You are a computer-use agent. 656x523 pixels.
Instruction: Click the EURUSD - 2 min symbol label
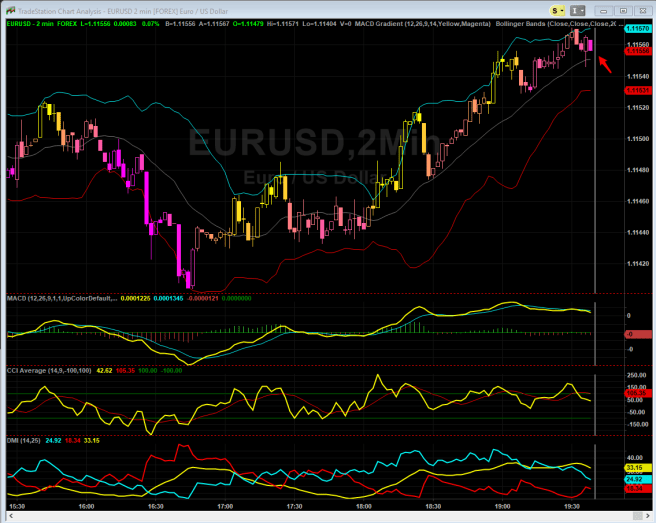pos(32,21)
